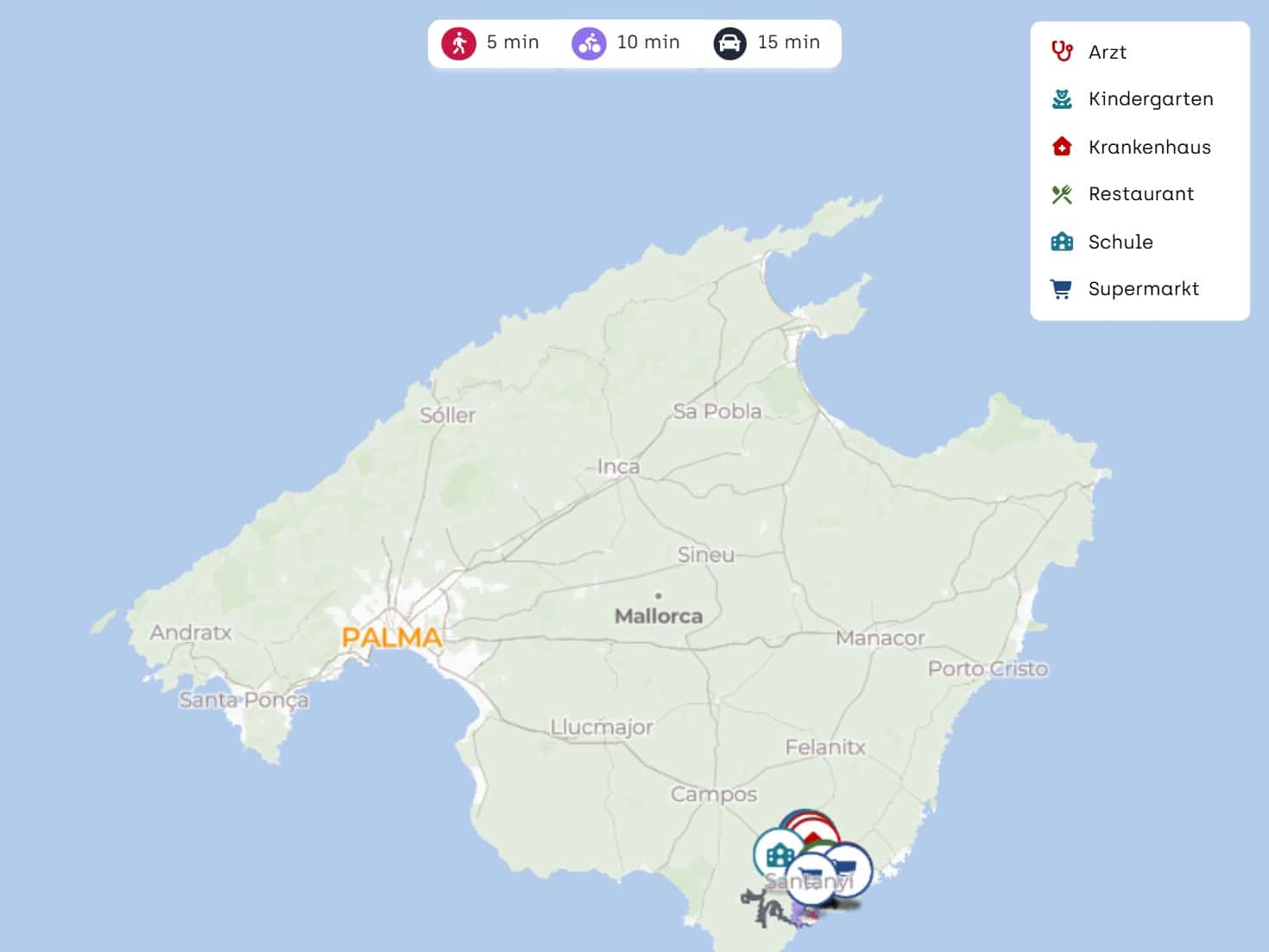The height and width of the screenshot is (952, 1269).
Task: Click the Arzt stethoscope icon
Action: 1061,52
